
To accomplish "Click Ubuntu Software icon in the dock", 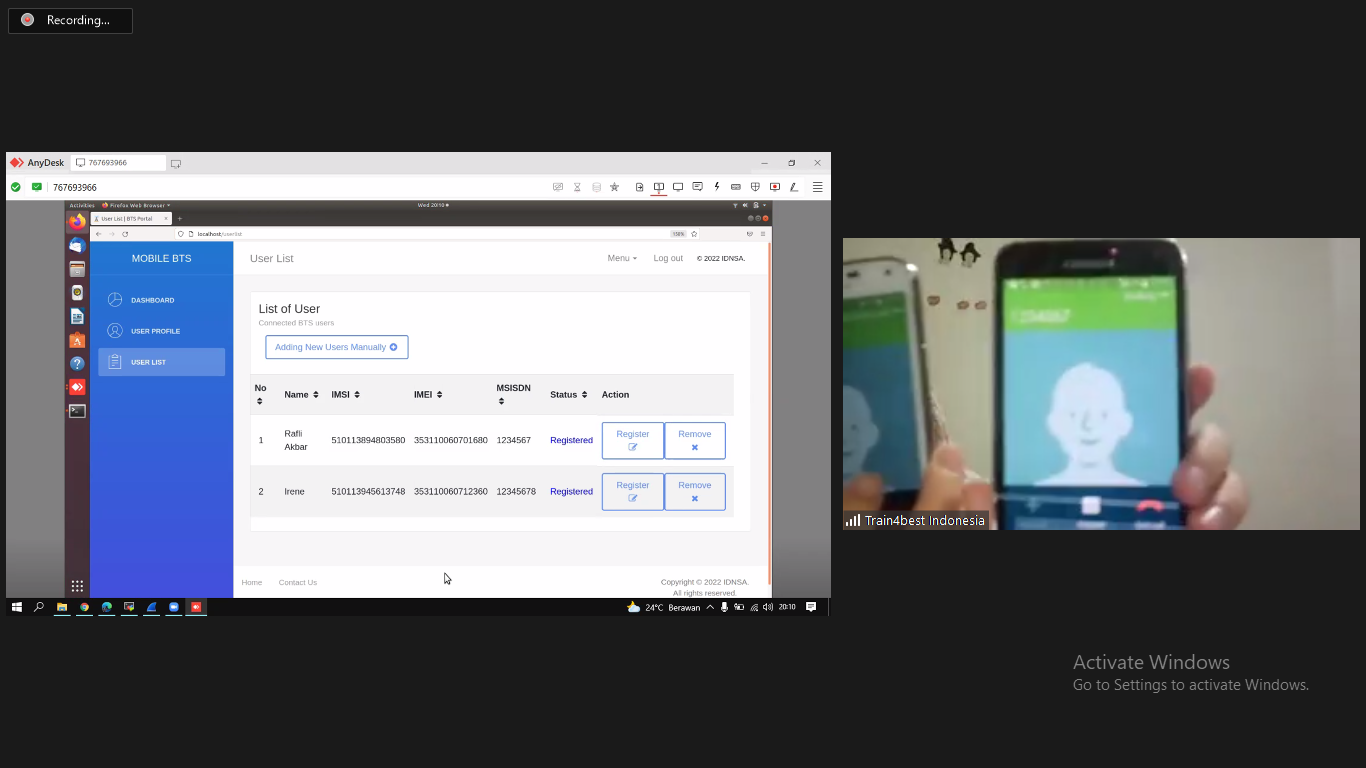I will point(77,340).
